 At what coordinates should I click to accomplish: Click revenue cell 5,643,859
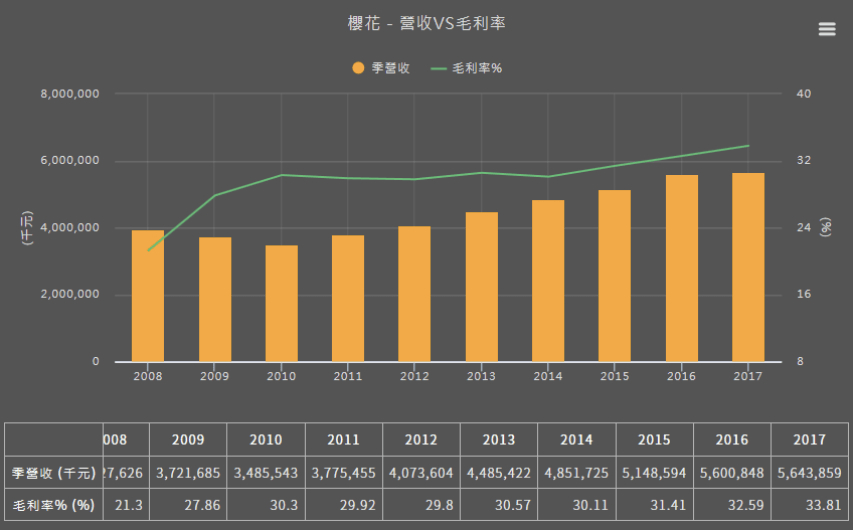click(x=809, y=473)
